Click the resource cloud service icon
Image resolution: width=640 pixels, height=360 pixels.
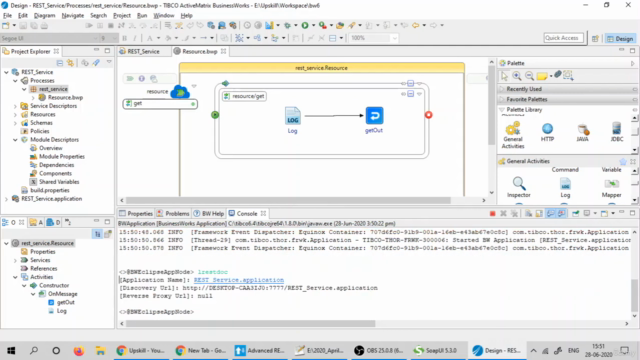point(180,92)
